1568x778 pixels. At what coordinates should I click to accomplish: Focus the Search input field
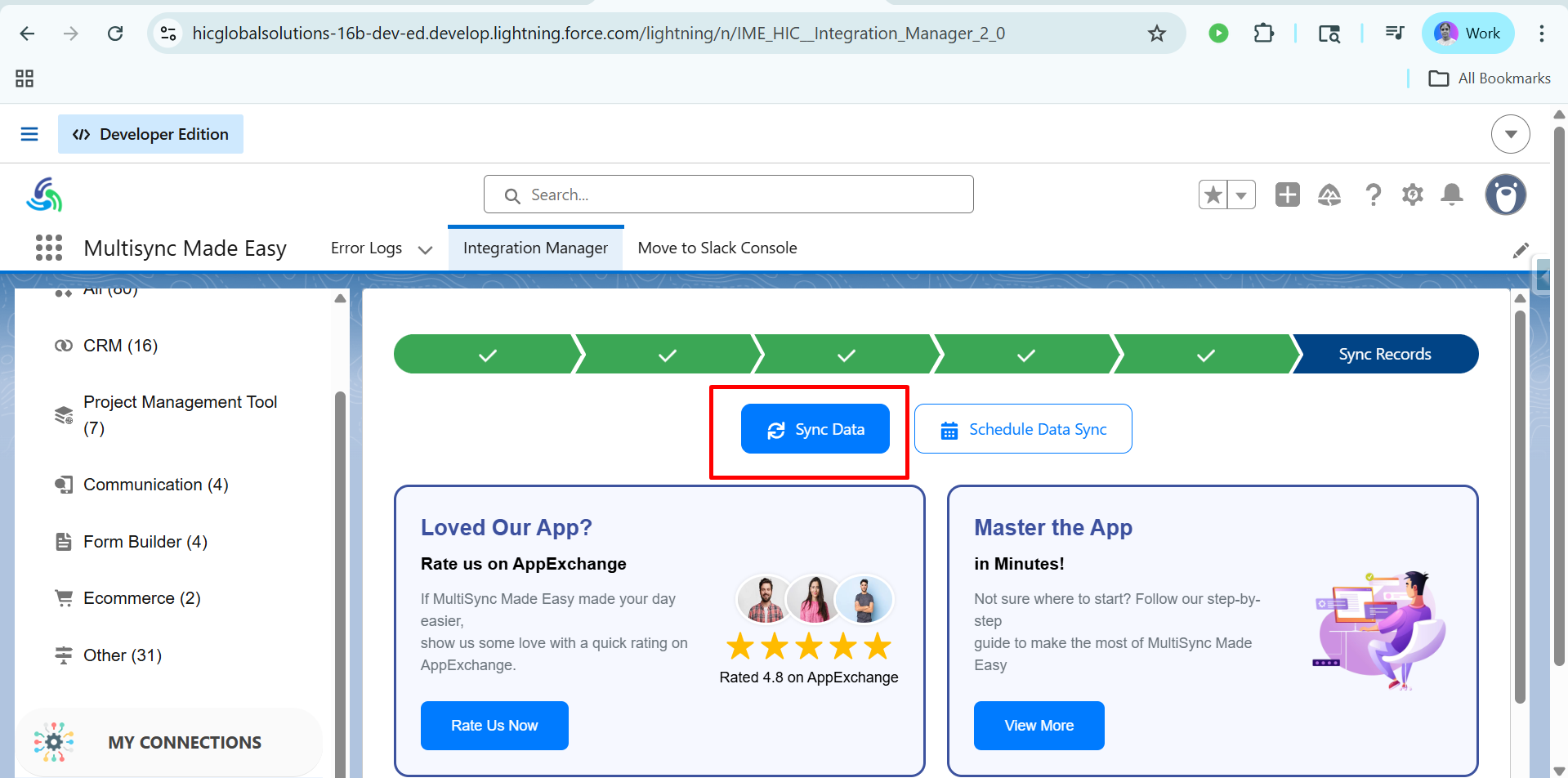tap(728, 194)
